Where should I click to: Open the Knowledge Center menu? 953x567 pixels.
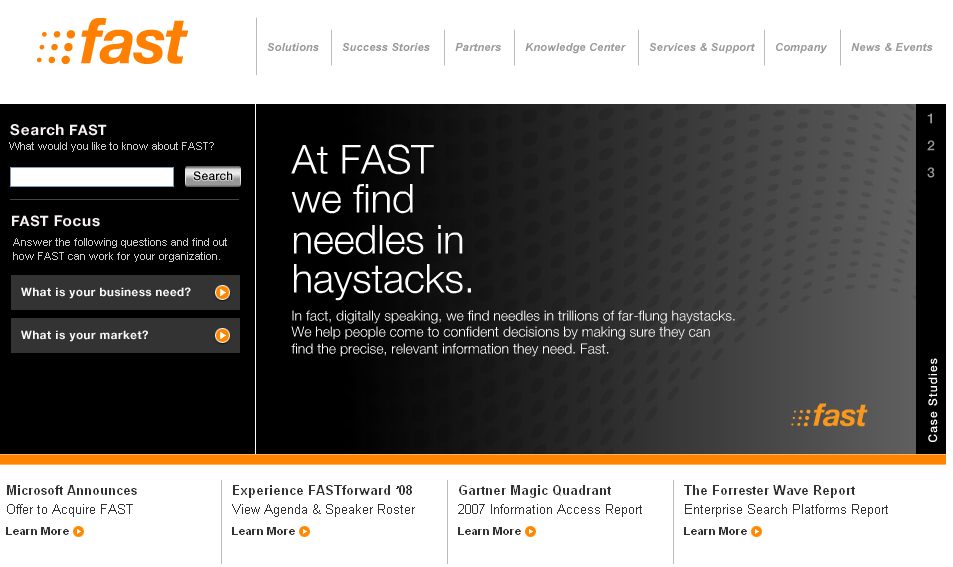point(575,47)
